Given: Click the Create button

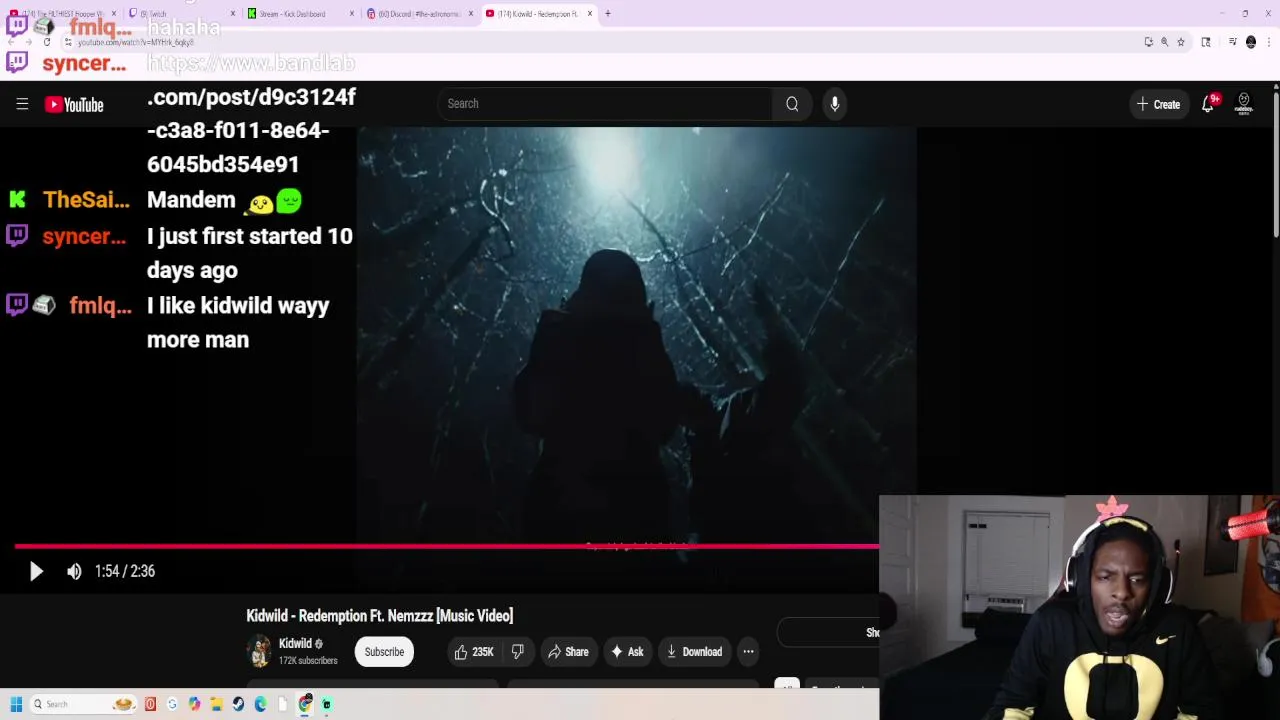Looking at the screenshot, I should point(1158,104).
